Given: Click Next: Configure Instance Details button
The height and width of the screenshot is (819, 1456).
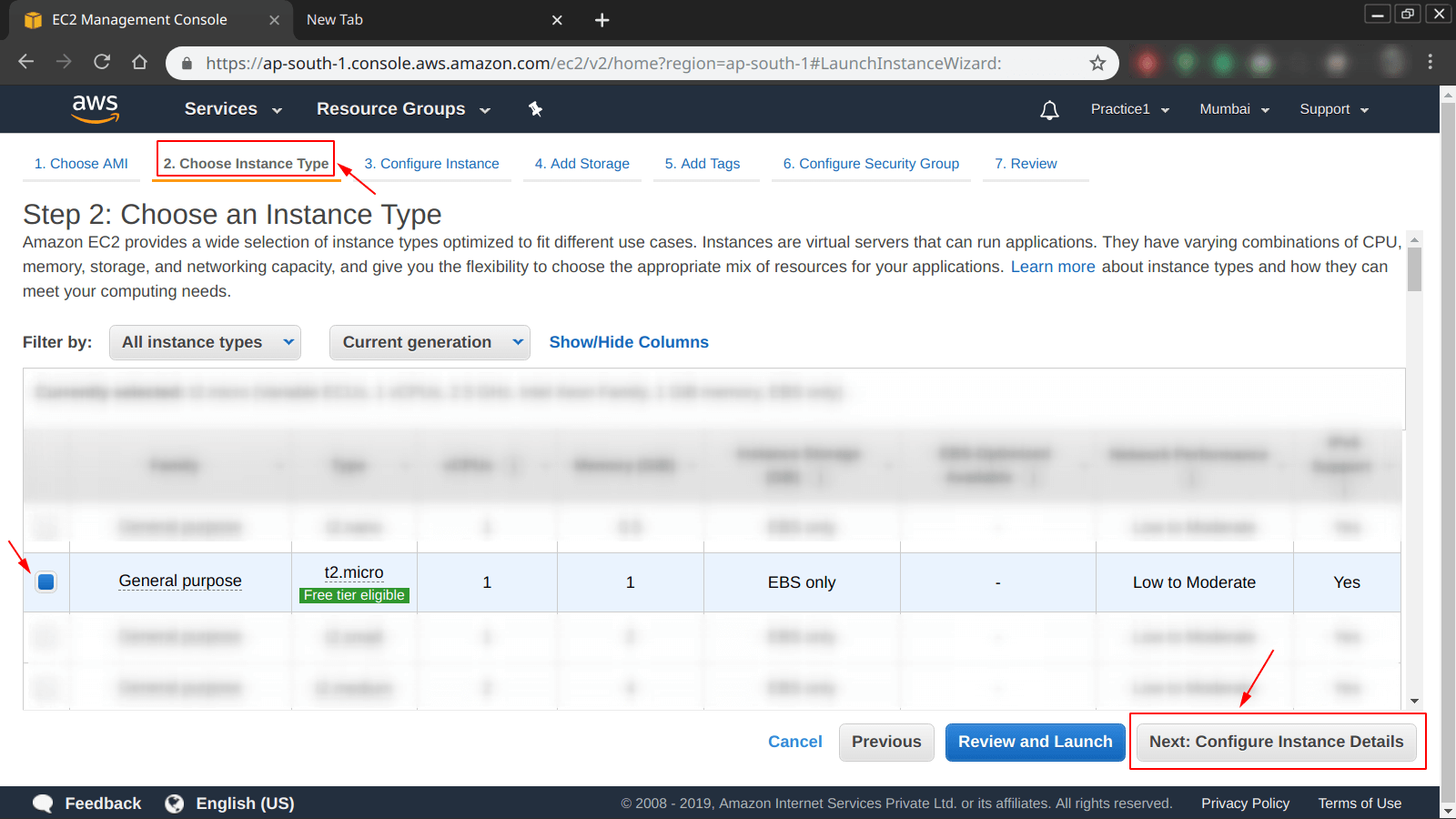Looking at the screenshot, I should 1276,742.
